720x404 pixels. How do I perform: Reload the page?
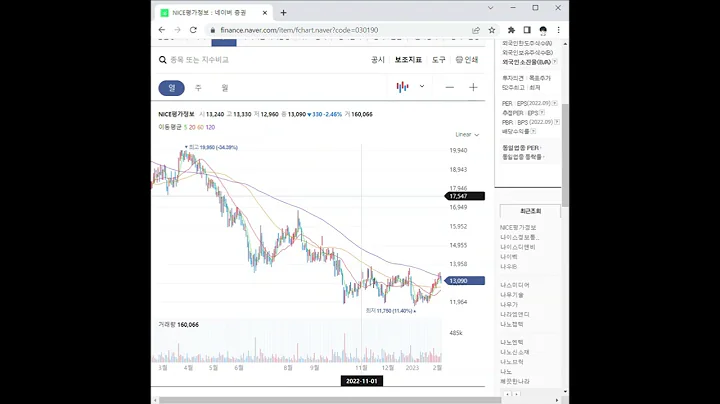click(x=193, y=30)
